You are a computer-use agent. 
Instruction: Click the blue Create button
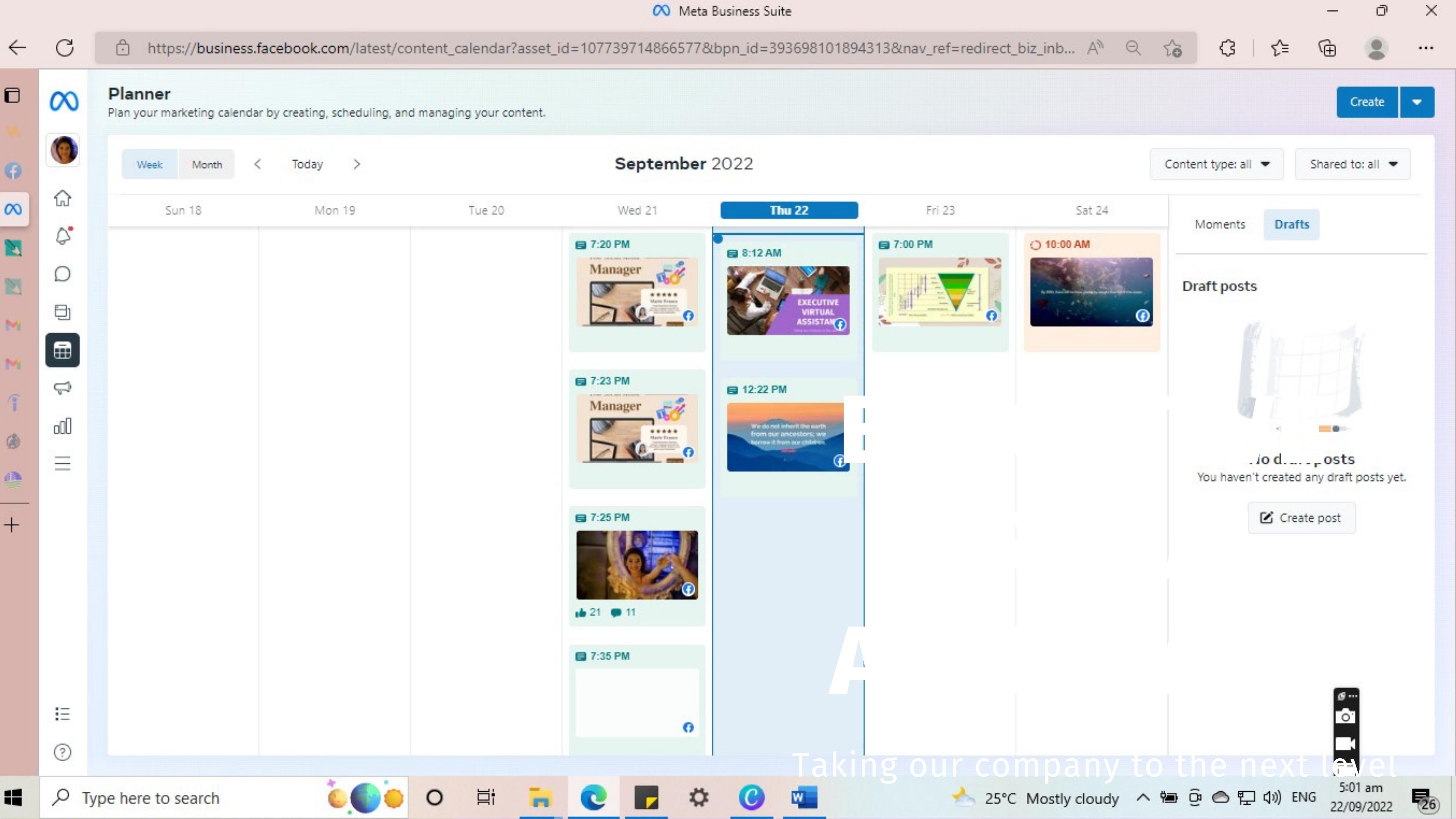pos(1367,102)
